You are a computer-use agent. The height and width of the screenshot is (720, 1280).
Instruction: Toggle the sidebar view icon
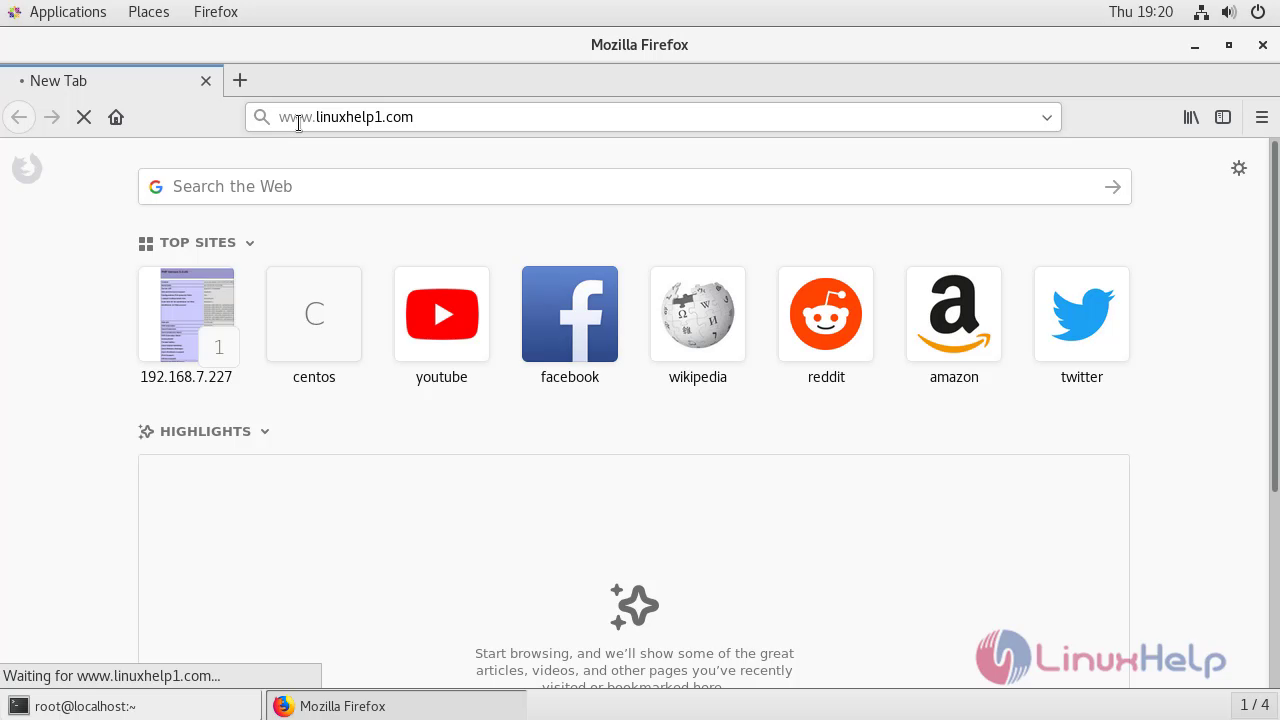coord(1223,117)
